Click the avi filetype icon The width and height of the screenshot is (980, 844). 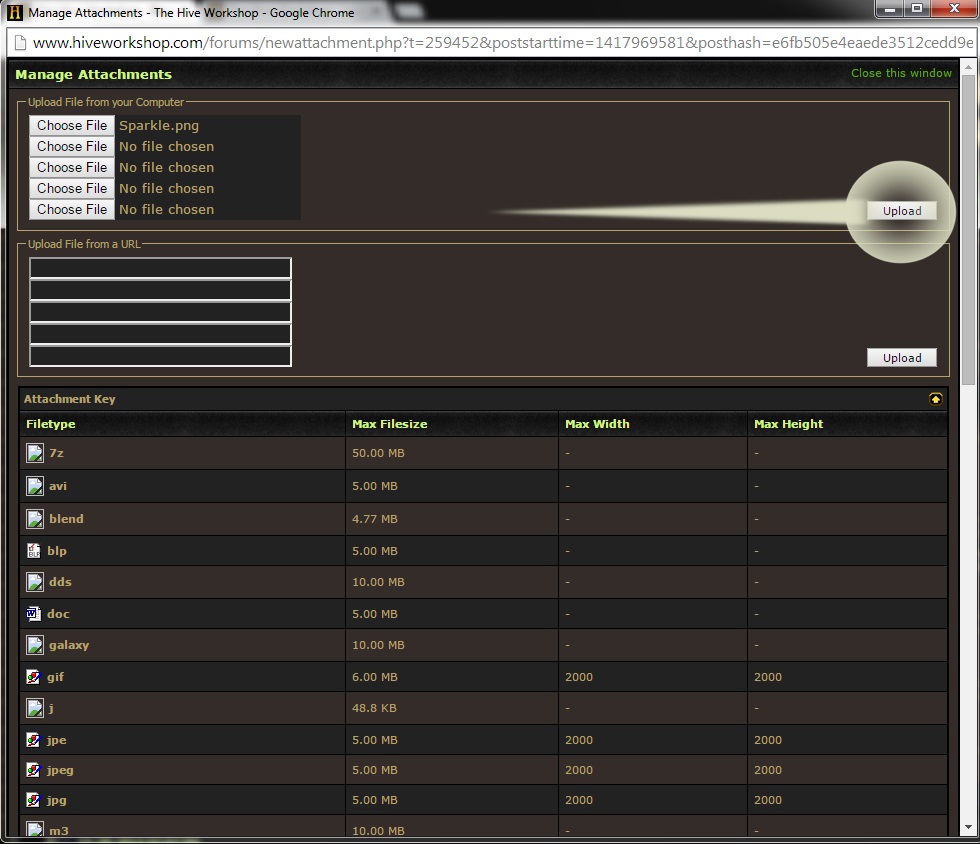(x=35, y=486)
